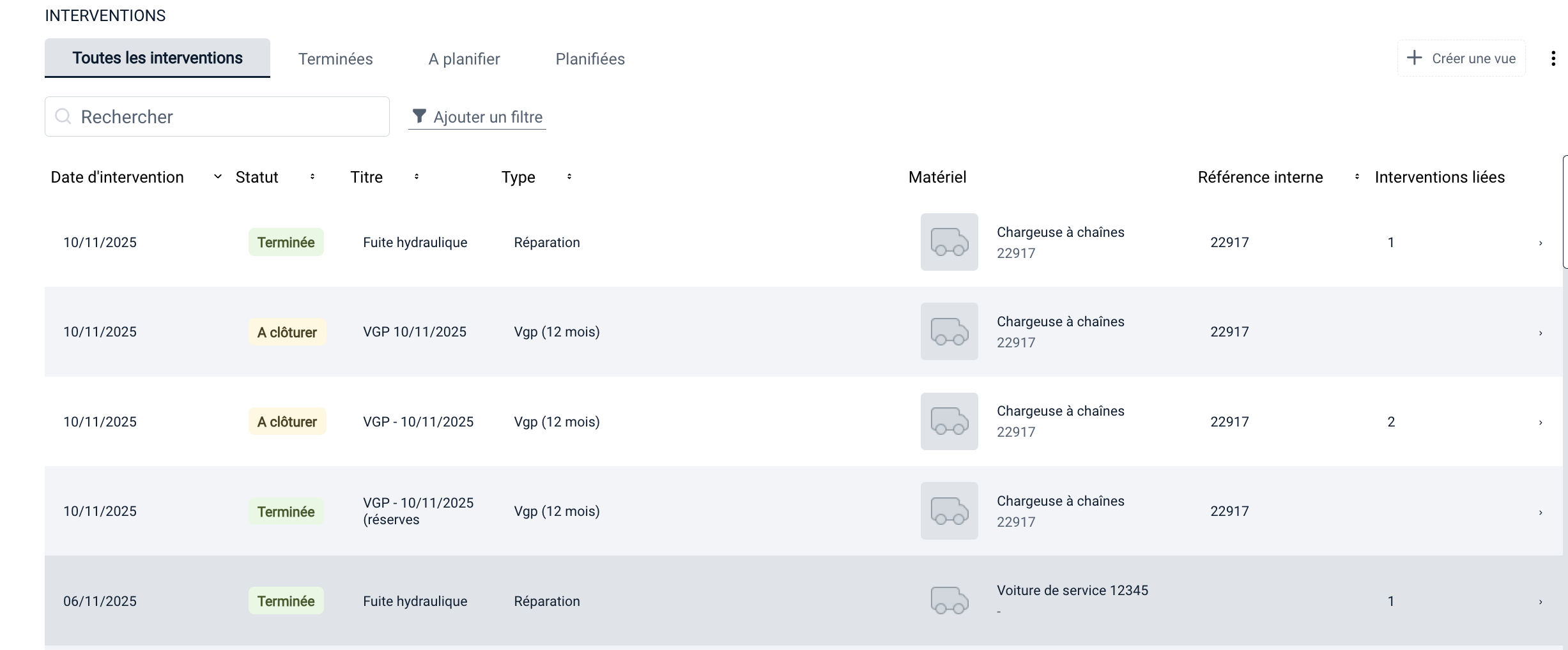Click the vehicle thumbnail in the VGP (réserves row
This screenshot has height=650, width=1568.
tap(949, 511)
